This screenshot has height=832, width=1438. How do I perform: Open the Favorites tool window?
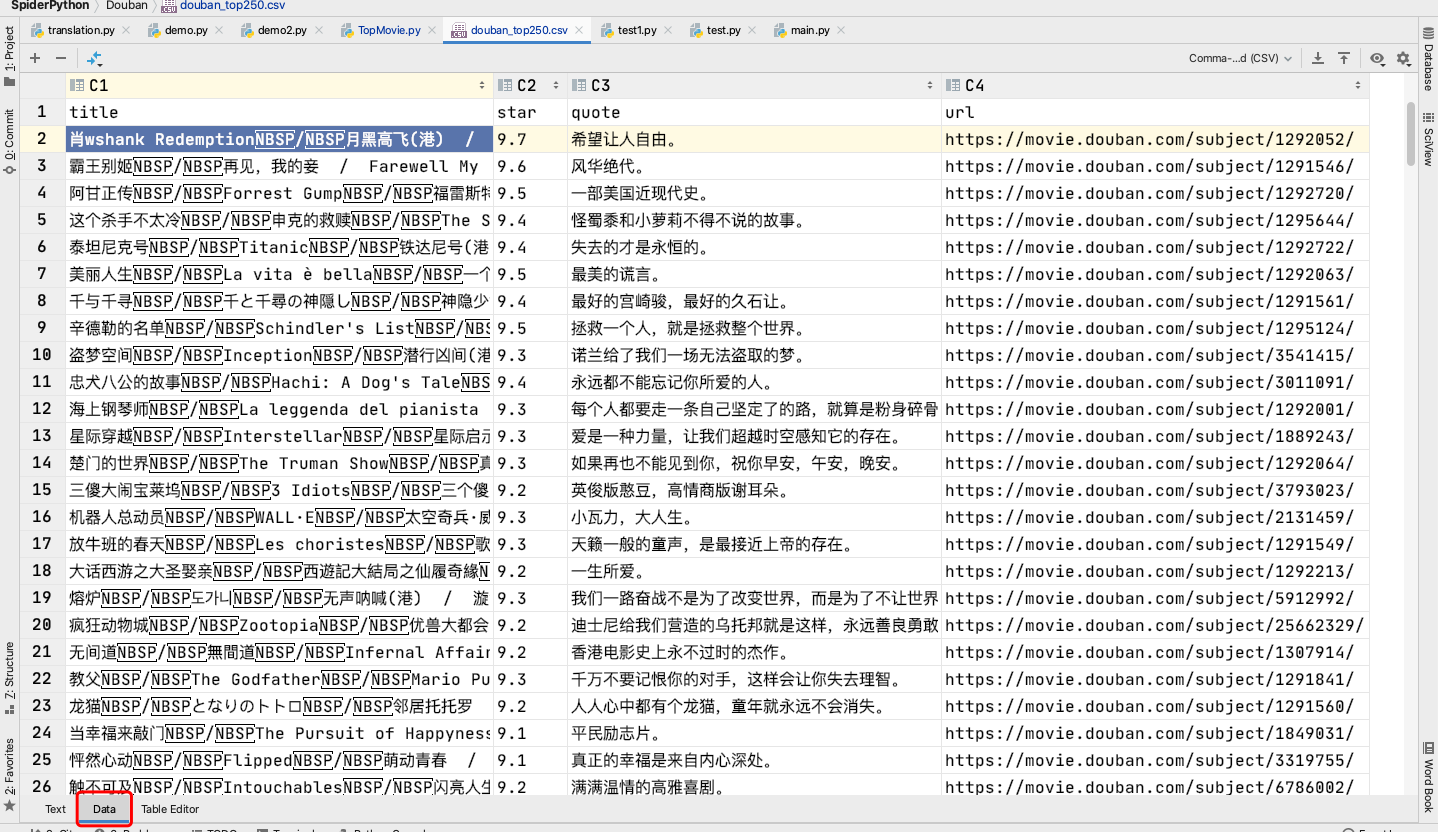coord(9,773)
